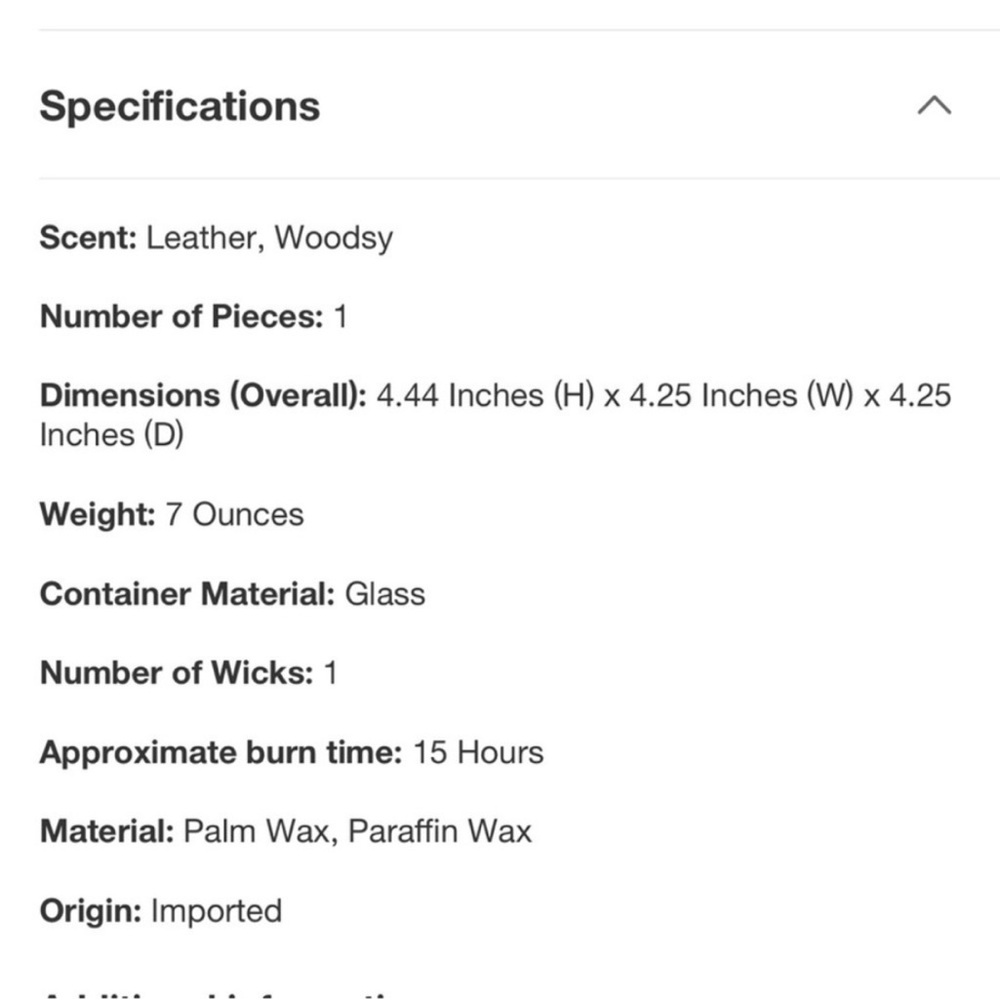The height and width of the screenshot is (1000, 1000).
Task: Tap the Imported origin value
Action: pos(216,911)
